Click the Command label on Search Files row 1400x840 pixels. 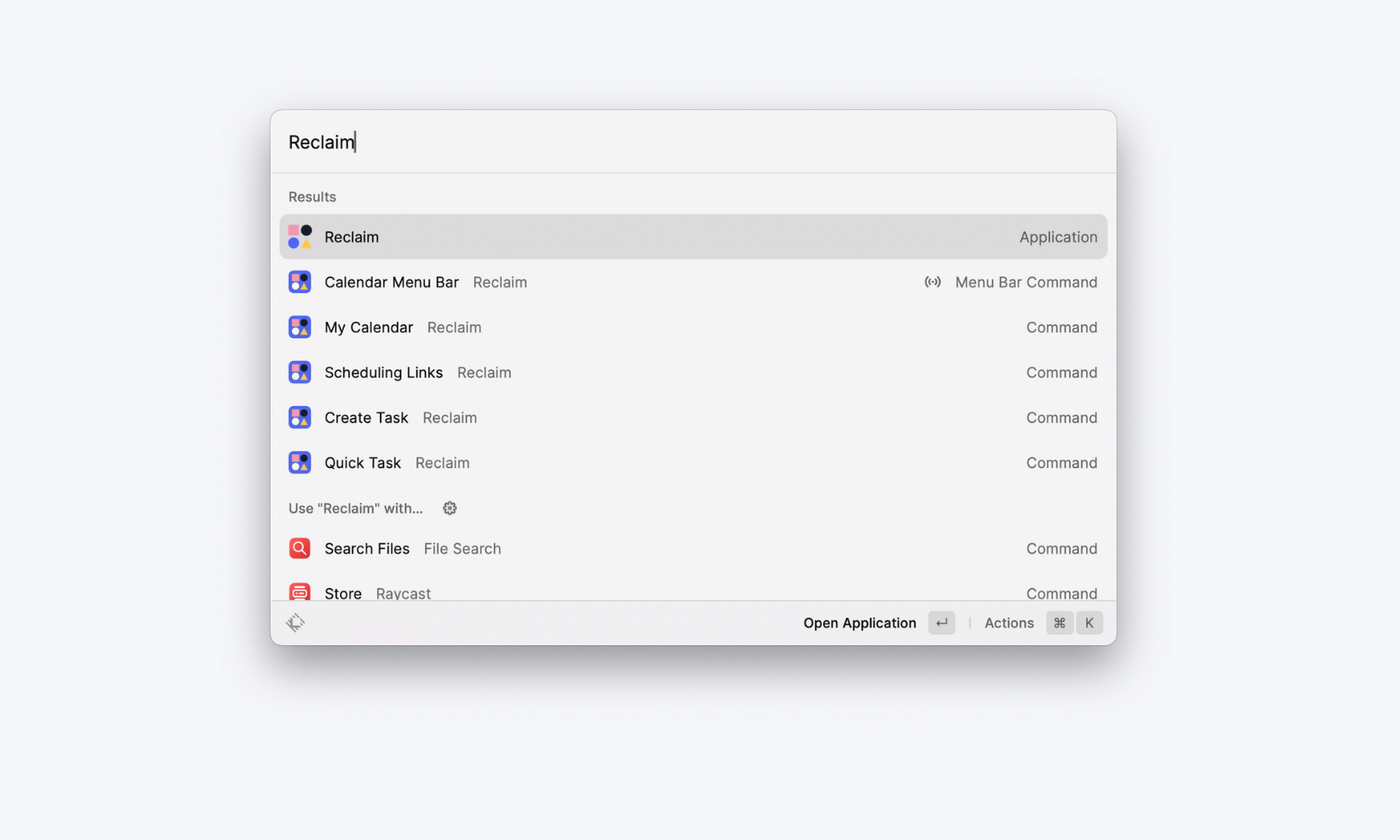[1062, 548]
